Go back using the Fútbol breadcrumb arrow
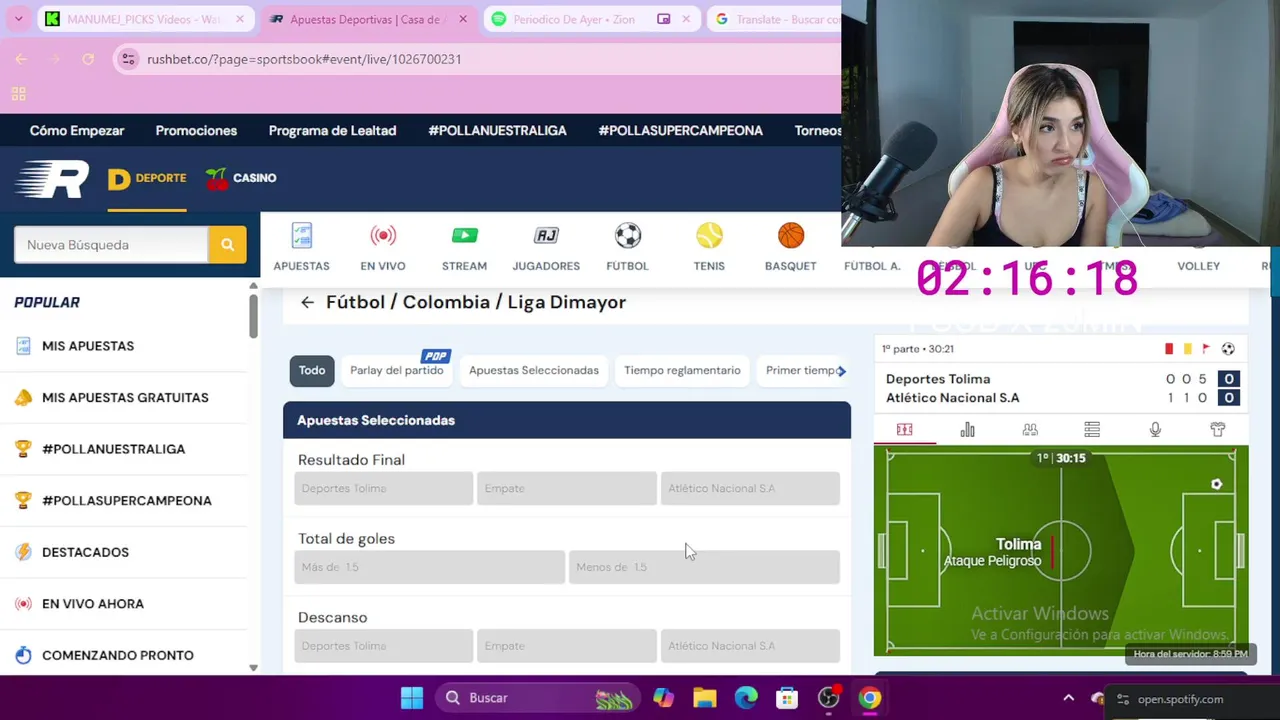This screenshot has height=720, width=1280. 307,302
